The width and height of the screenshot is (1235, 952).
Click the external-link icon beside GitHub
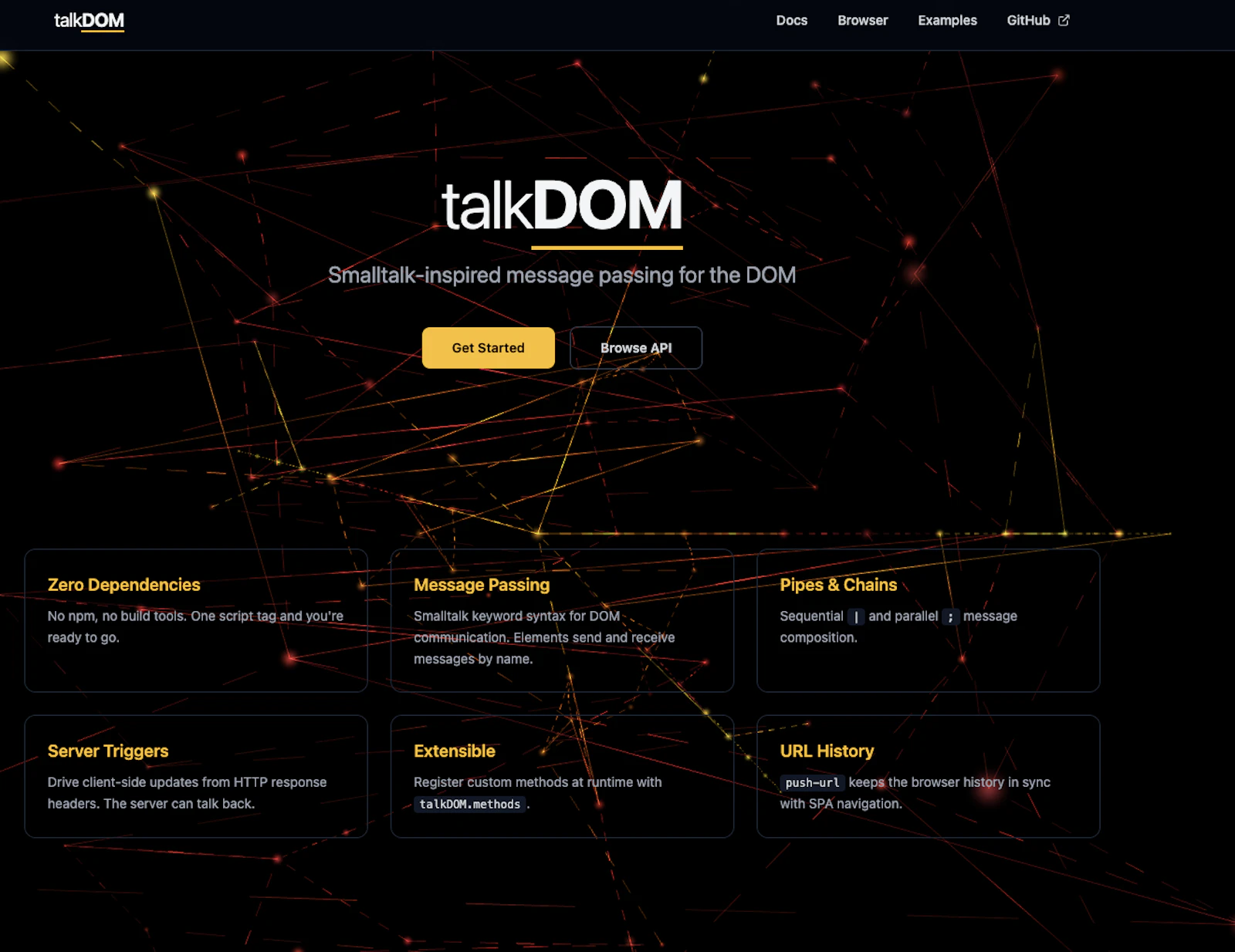click(1064, 21)
